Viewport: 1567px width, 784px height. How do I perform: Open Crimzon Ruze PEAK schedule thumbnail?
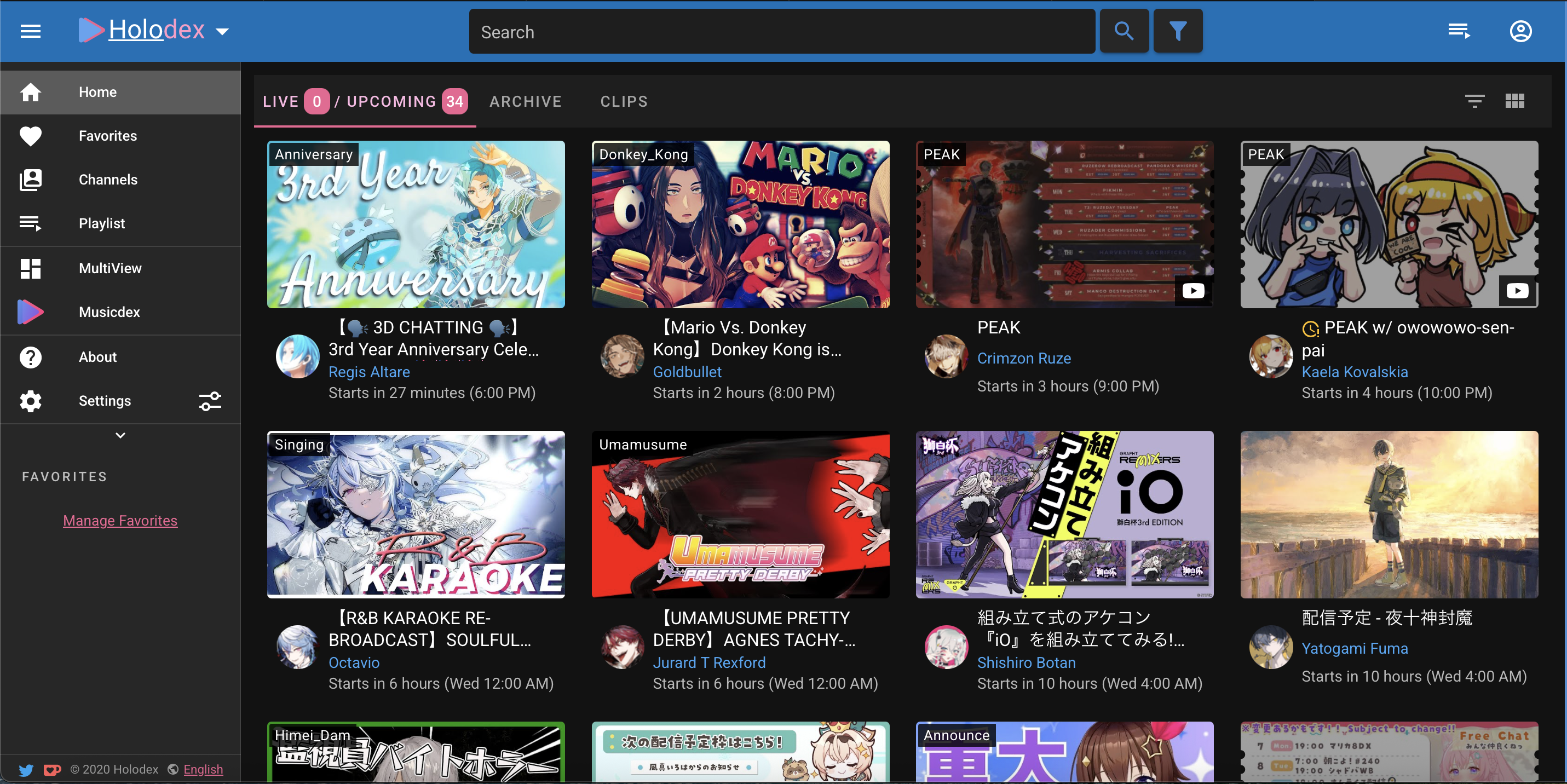[1064, 224]
